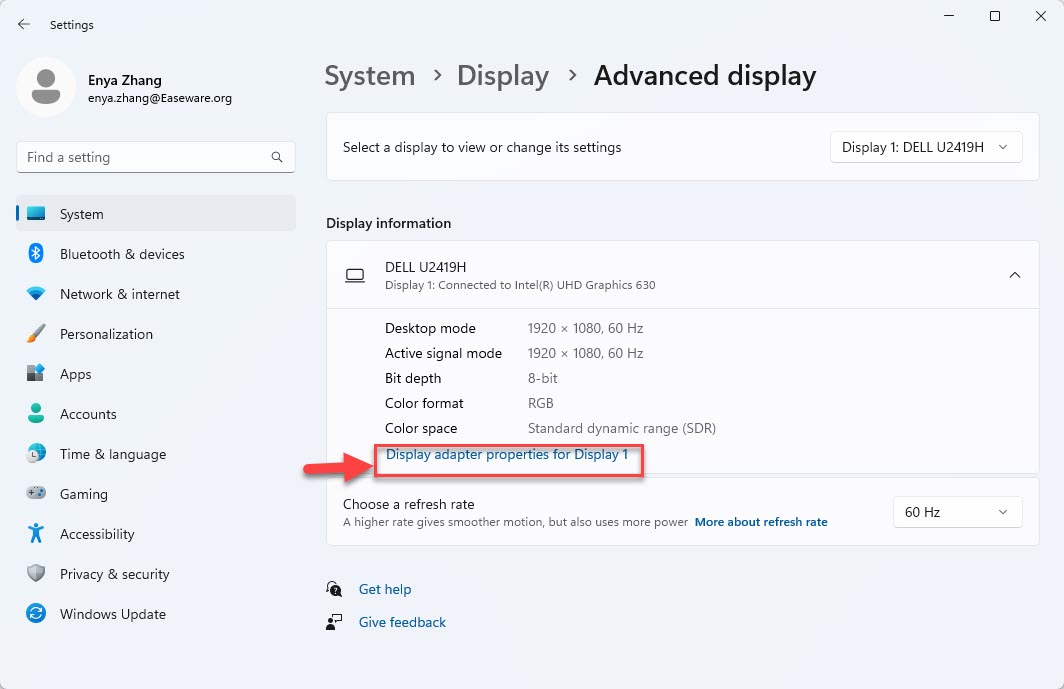Open Display adapter properties for Display 1
The image size is (1064, 689).
point(508,454)
